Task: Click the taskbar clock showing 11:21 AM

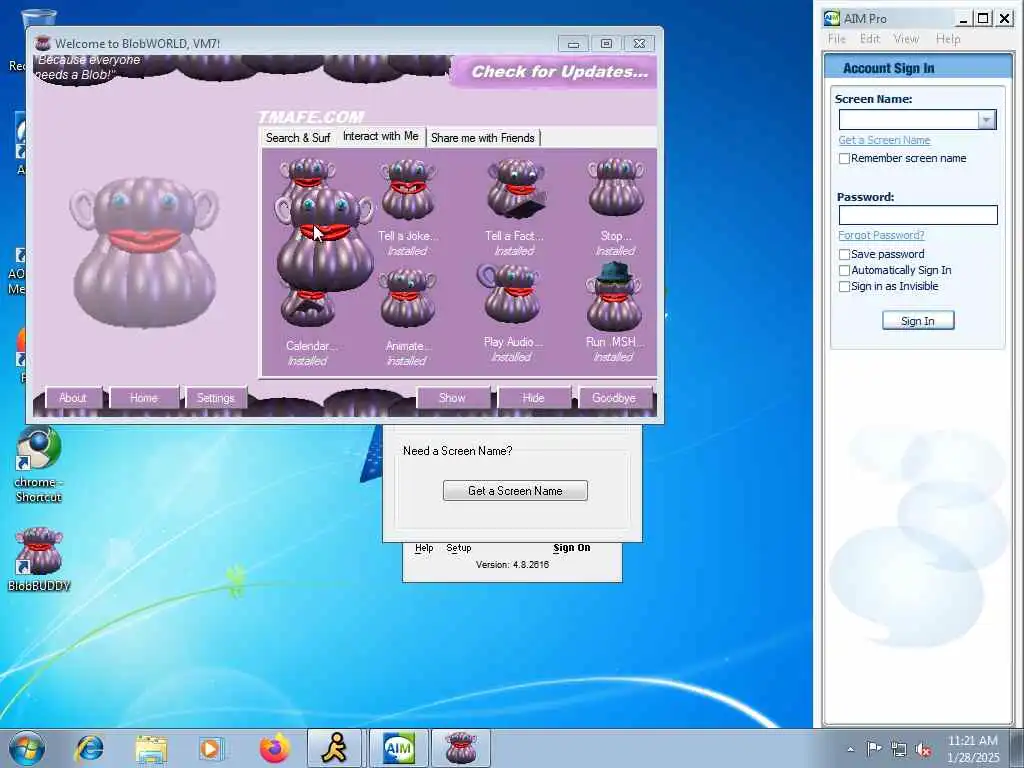Action: click(x=973, y=749)
